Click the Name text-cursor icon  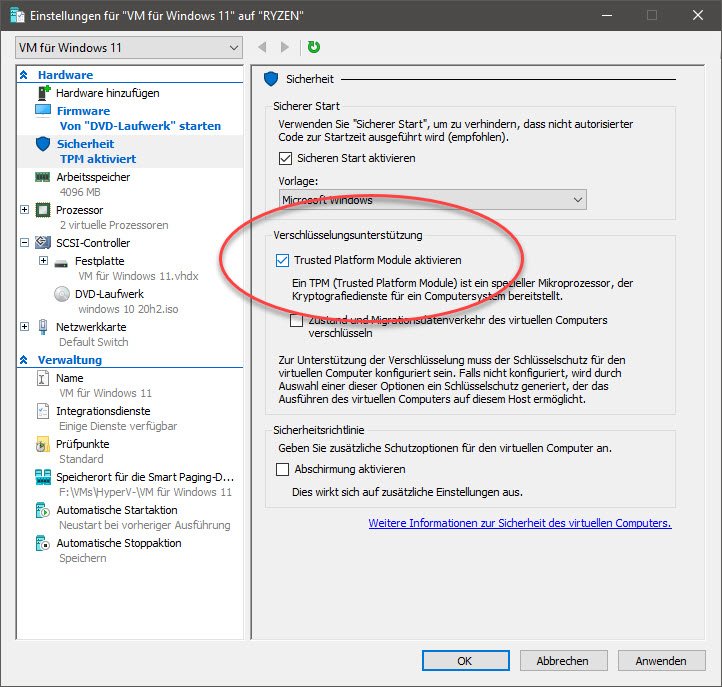[x=42, y=378]
